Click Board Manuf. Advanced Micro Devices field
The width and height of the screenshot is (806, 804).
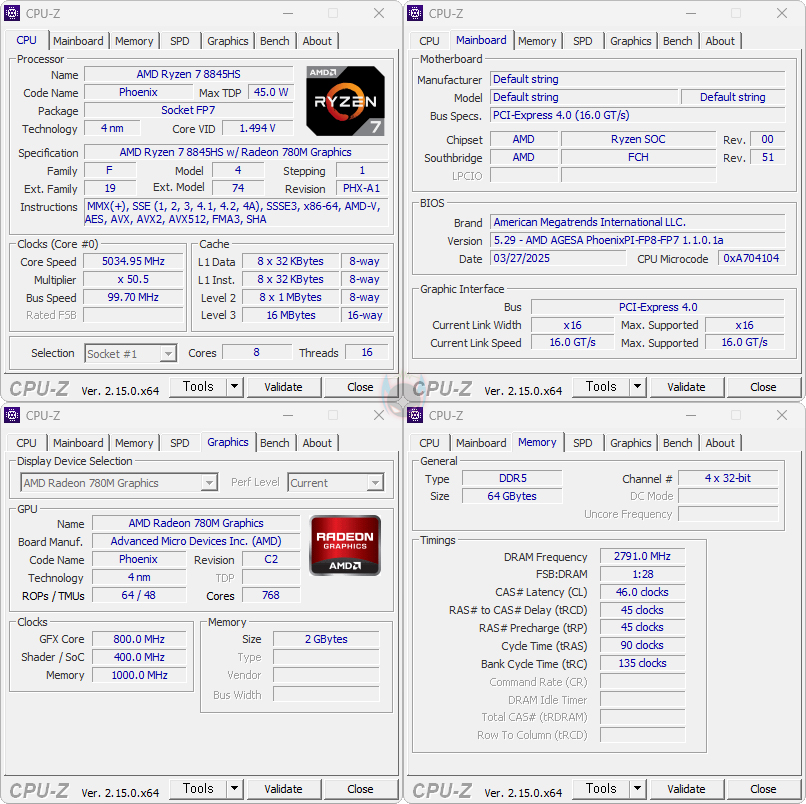[196, 541]
